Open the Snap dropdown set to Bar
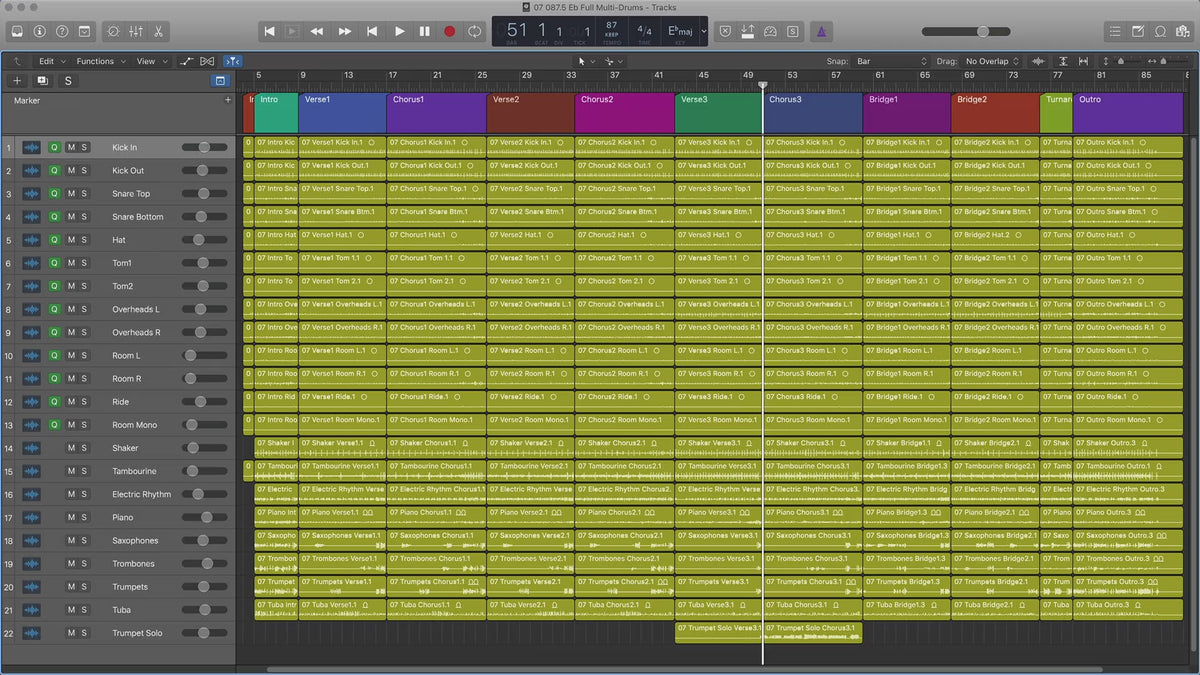The width and height of the screenshot is (1200, 675). (x=892, y=62)
